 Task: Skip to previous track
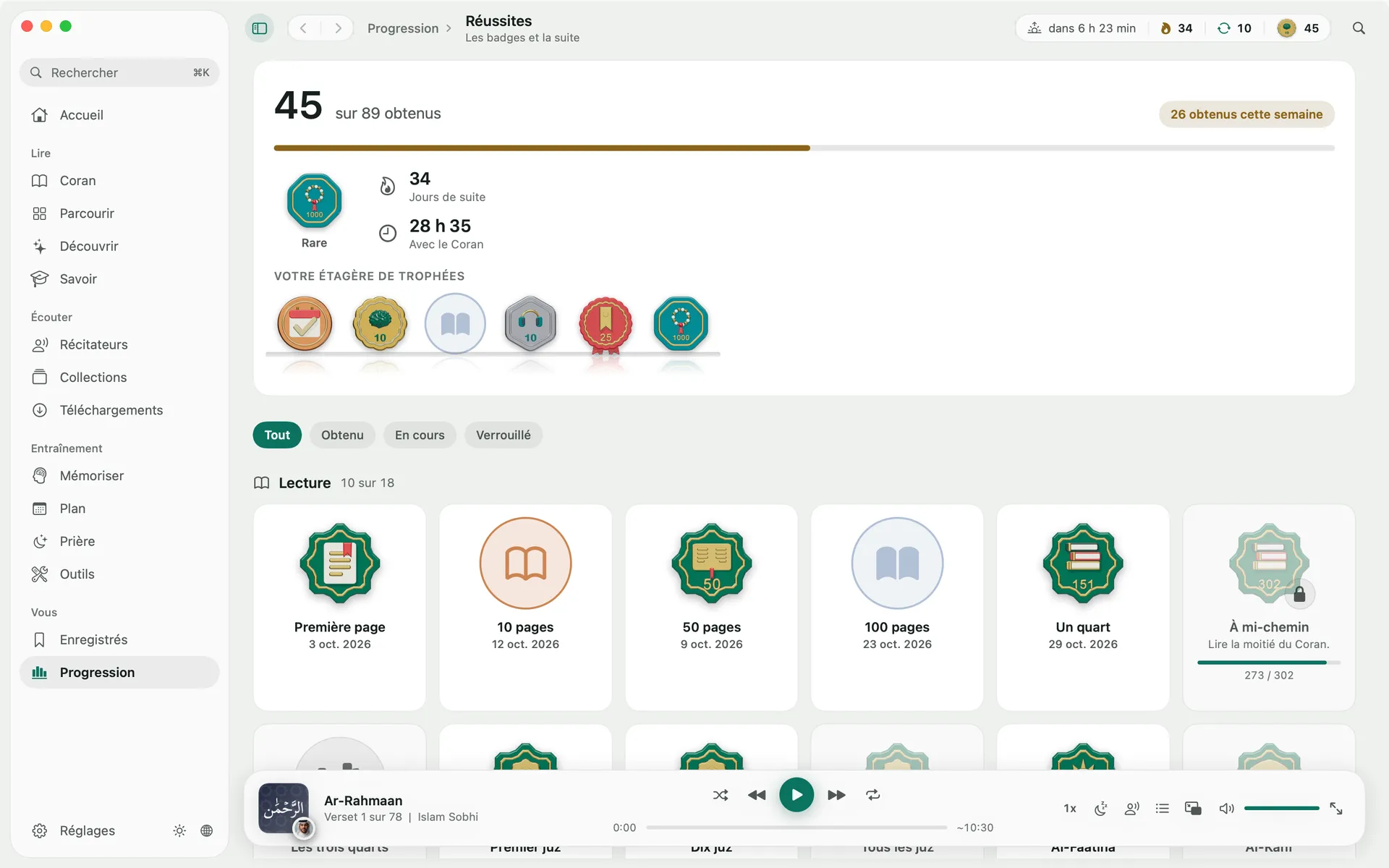757,795
